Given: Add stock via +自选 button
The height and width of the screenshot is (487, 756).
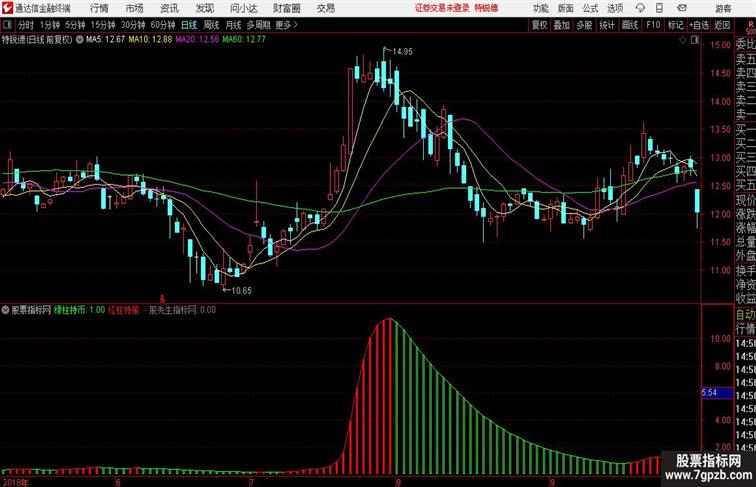Looking at the screenshot, I should (x=699, y=25).
